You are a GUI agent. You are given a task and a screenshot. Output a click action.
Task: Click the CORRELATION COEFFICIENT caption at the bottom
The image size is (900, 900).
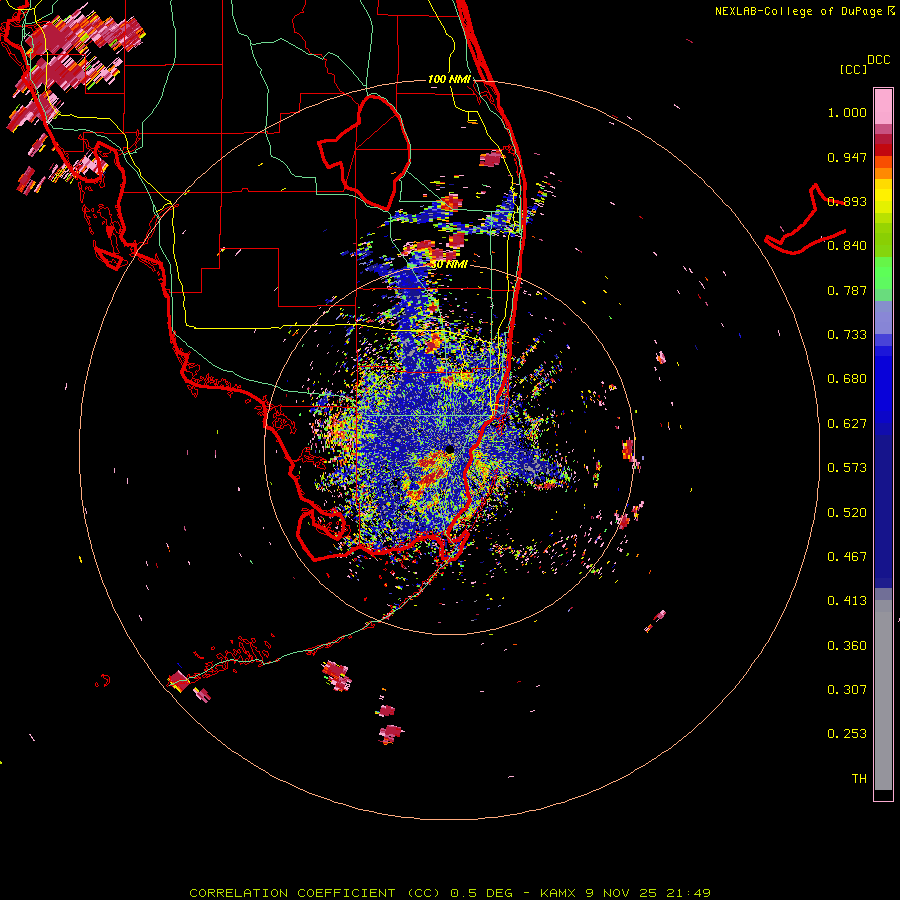tap(449, 893)
